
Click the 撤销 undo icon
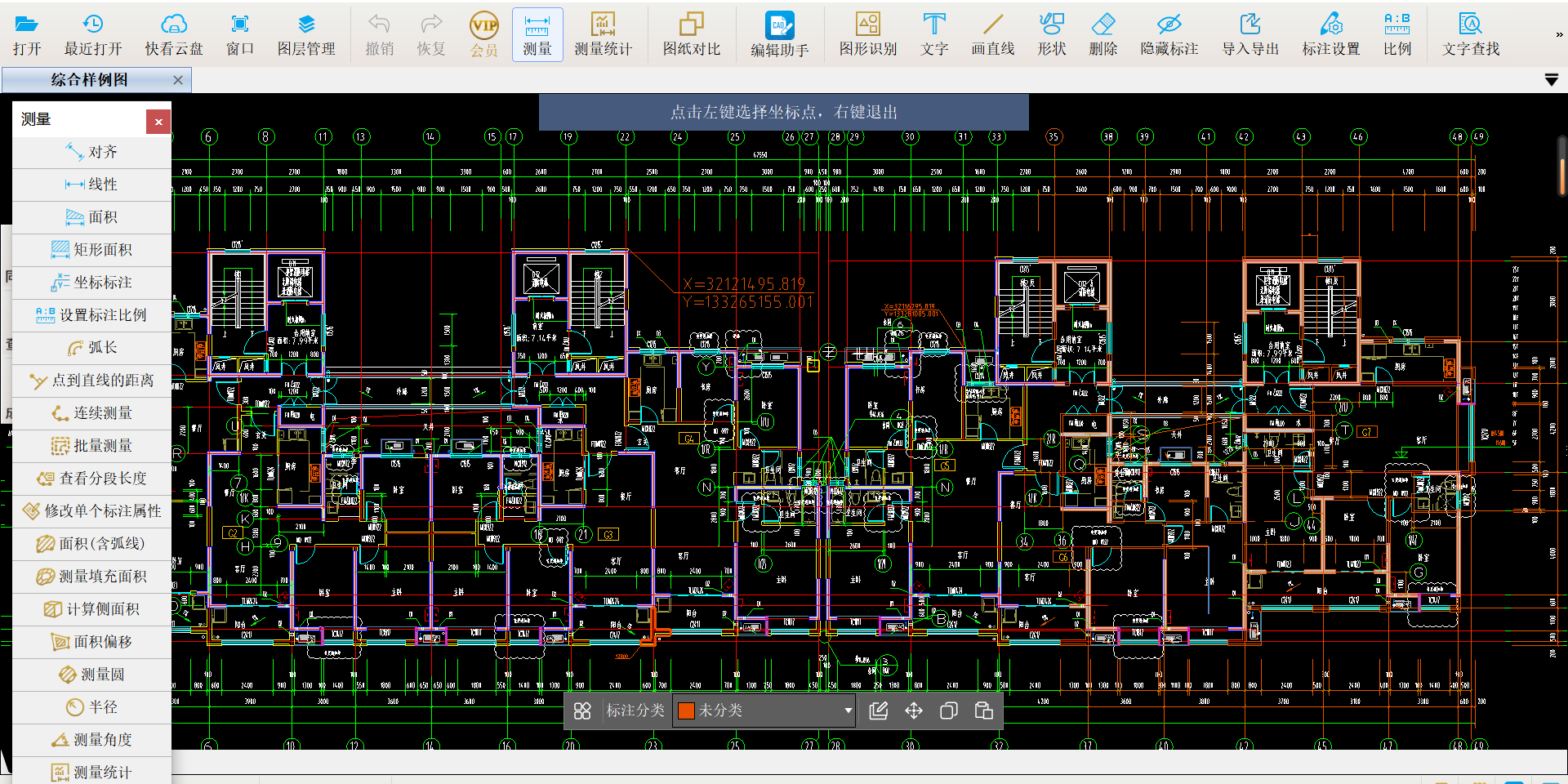379,35
